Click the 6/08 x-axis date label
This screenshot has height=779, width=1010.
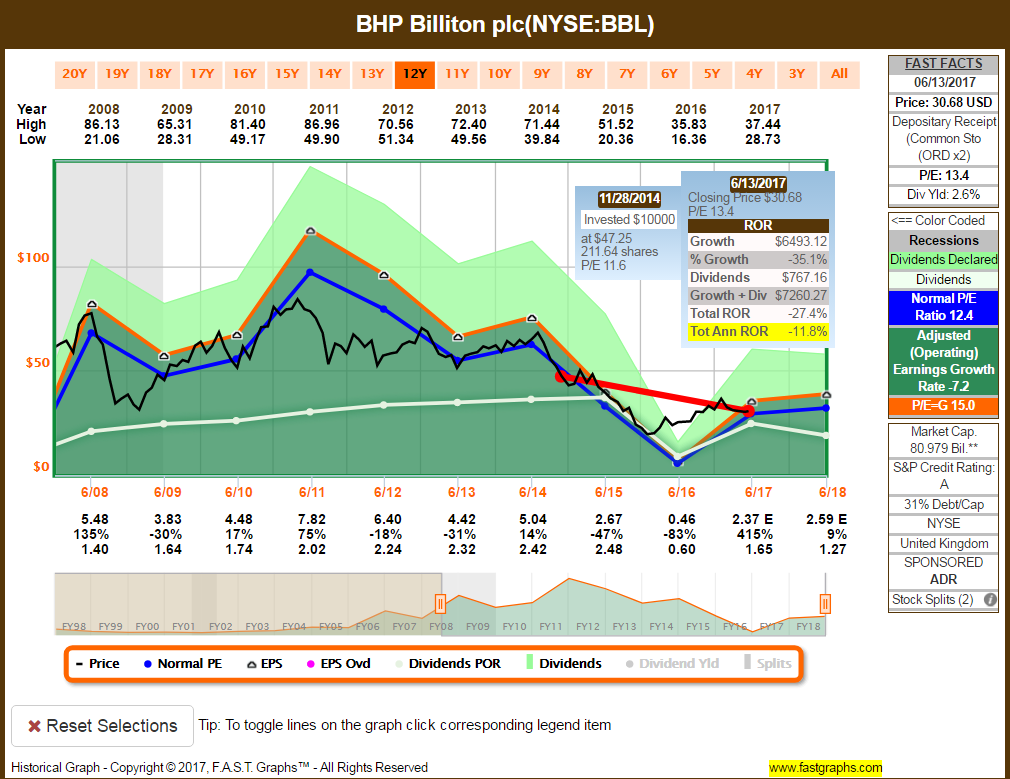tap(95, 493)
